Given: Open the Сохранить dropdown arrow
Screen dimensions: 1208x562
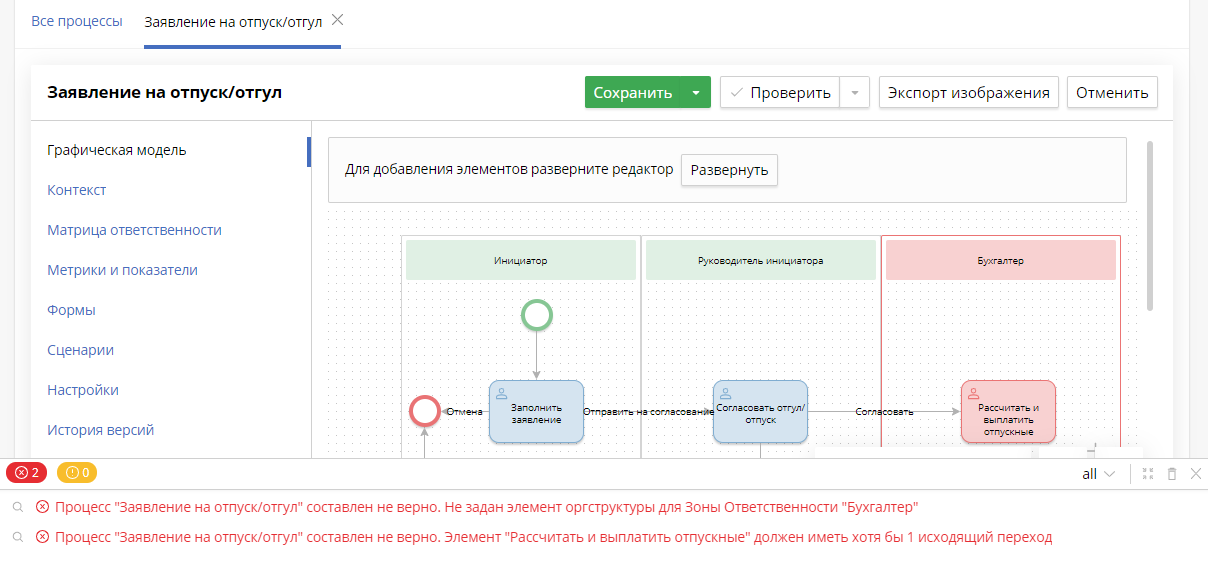Looking at the screenshot, I should tap(696, 93).
